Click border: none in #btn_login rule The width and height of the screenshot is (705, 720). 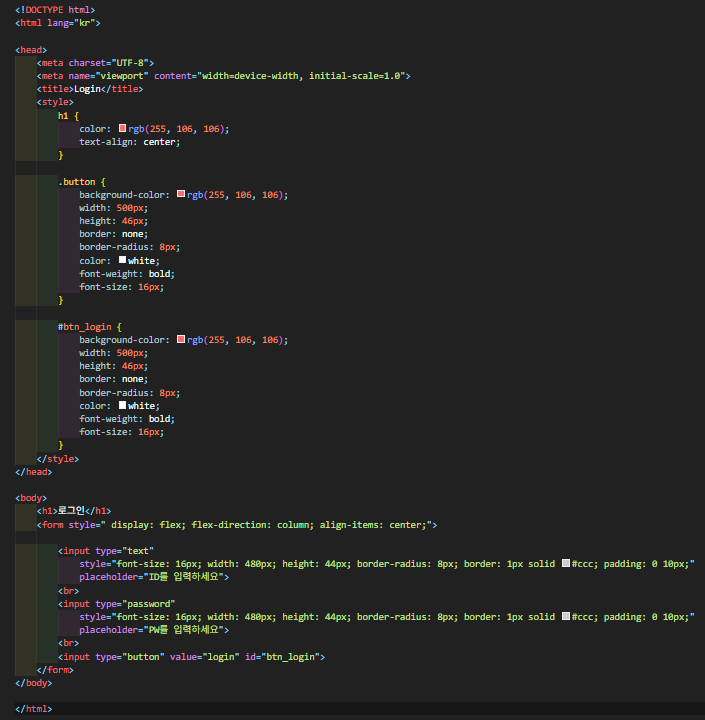[x=113, y=379]
